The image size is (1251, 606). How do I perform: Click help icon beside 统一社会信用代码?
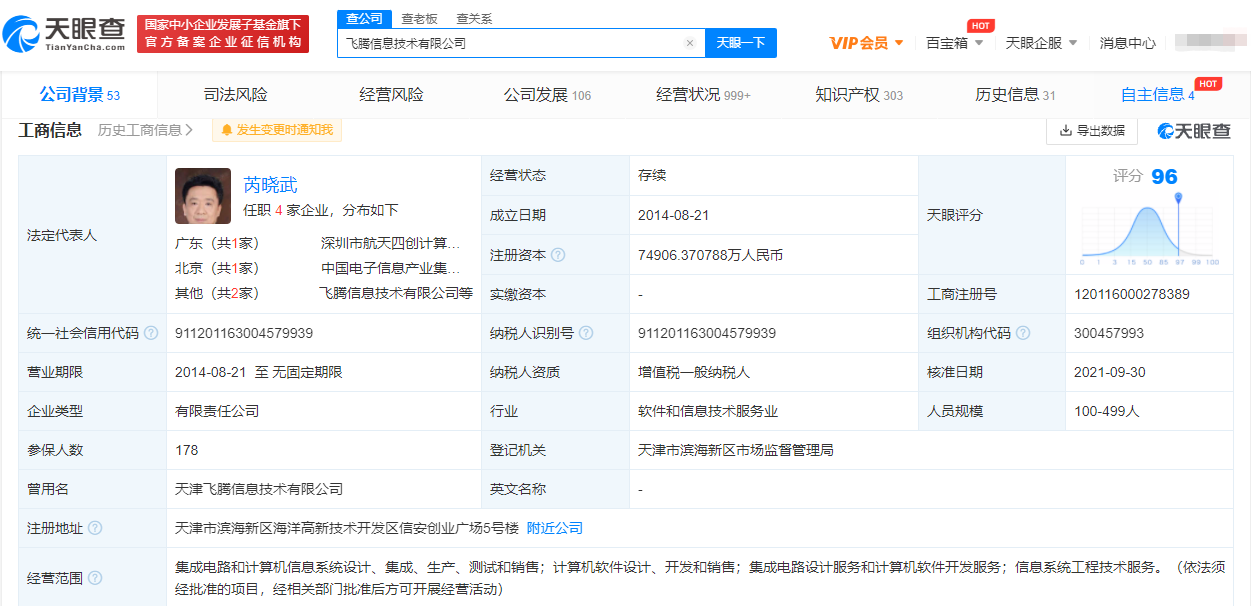pyautogui.click(x=151, y=333)
